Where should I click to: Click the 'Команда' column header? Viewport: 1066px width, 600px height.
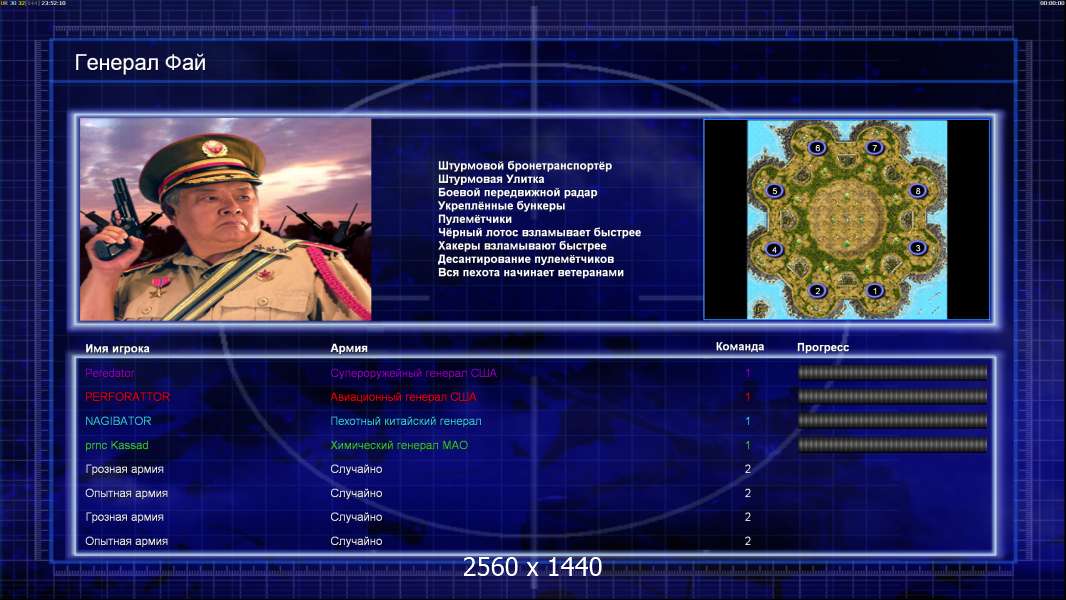(740, 347)
